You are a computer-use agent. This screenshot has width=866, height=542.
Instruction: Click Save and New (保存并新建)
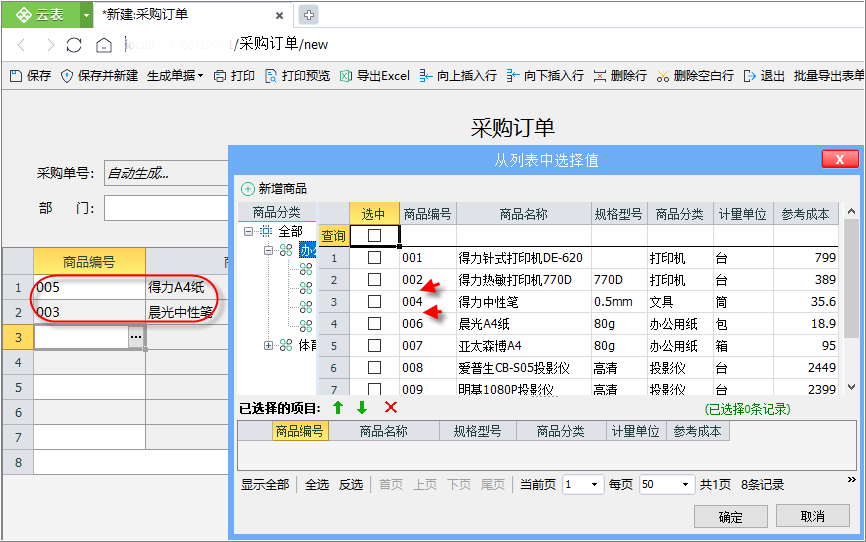(x=99, y=76)
